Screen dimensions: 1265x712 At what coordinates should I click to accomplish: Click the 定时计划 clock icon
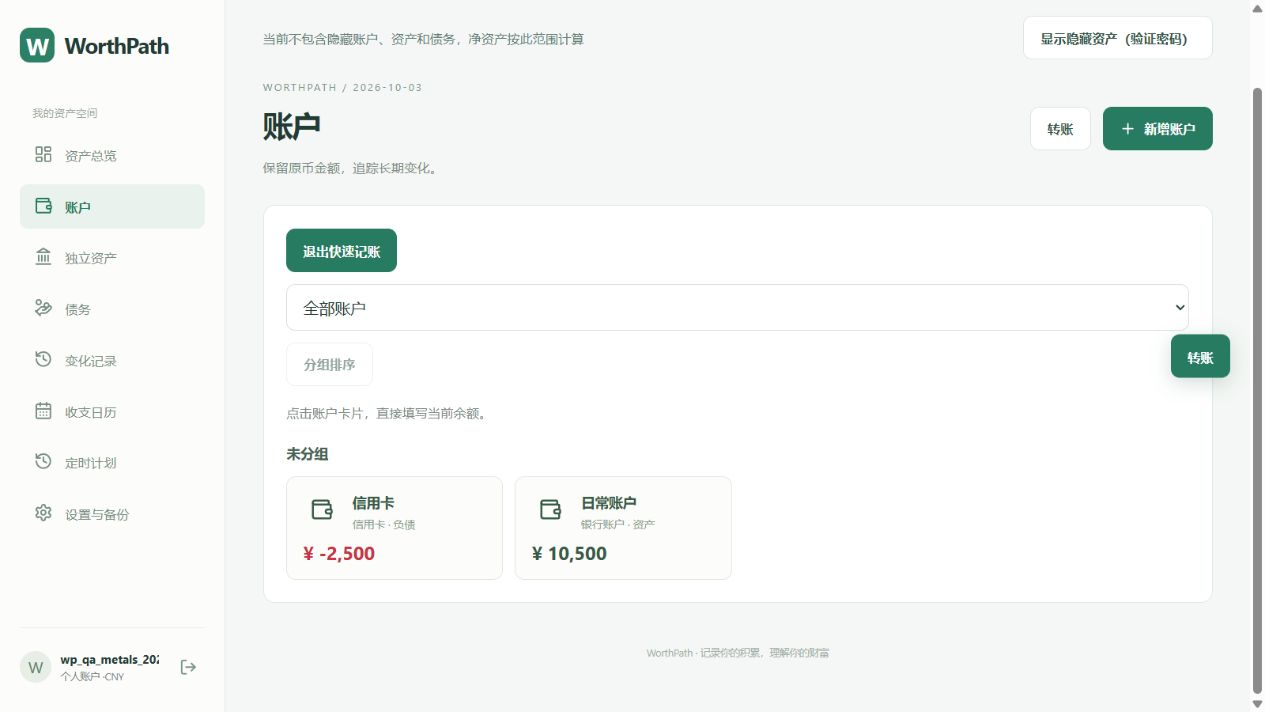(43, 462)
